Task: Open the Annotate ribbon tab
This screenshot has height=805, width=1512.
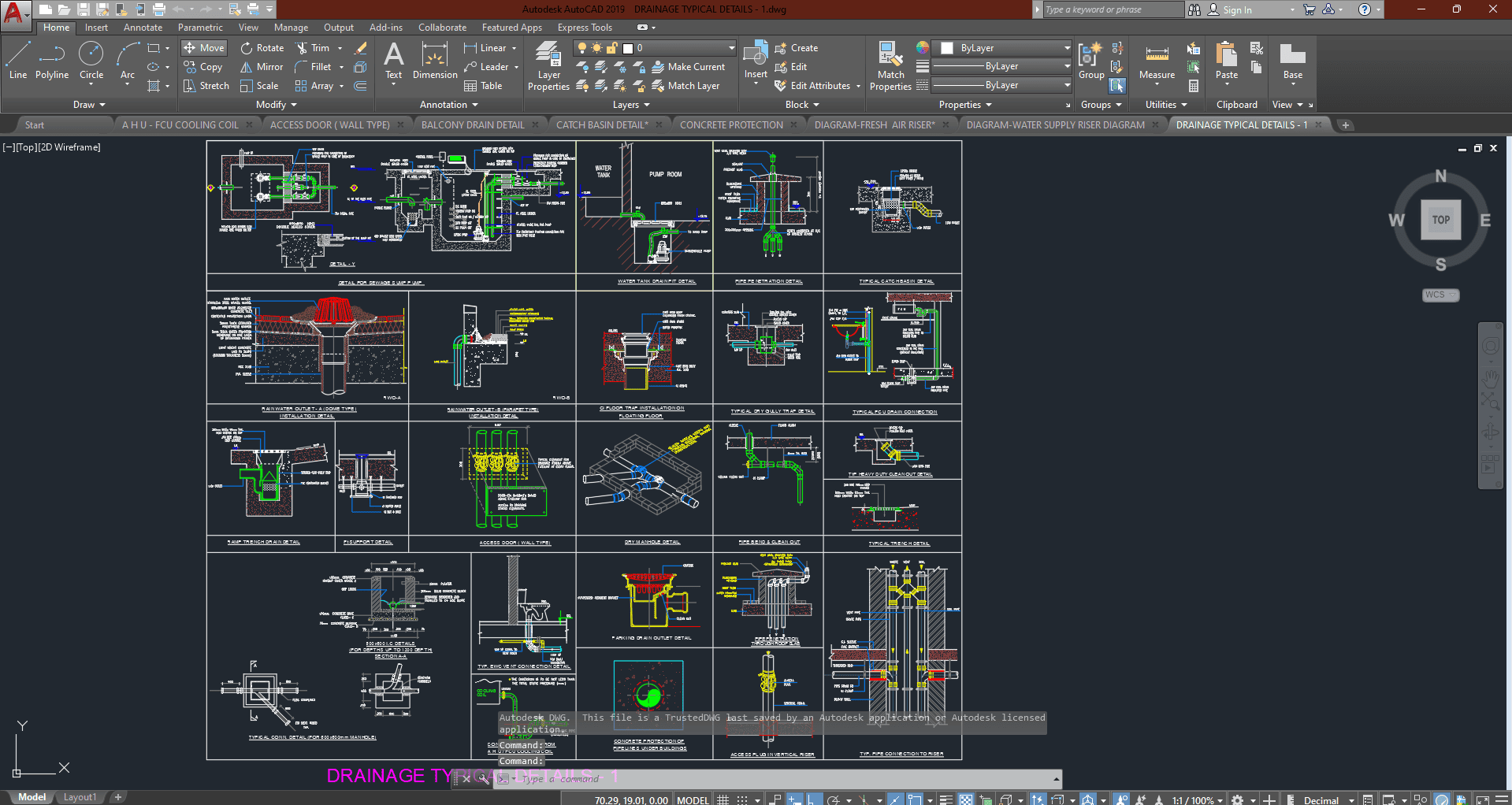Action: click(x=143, y=28)
